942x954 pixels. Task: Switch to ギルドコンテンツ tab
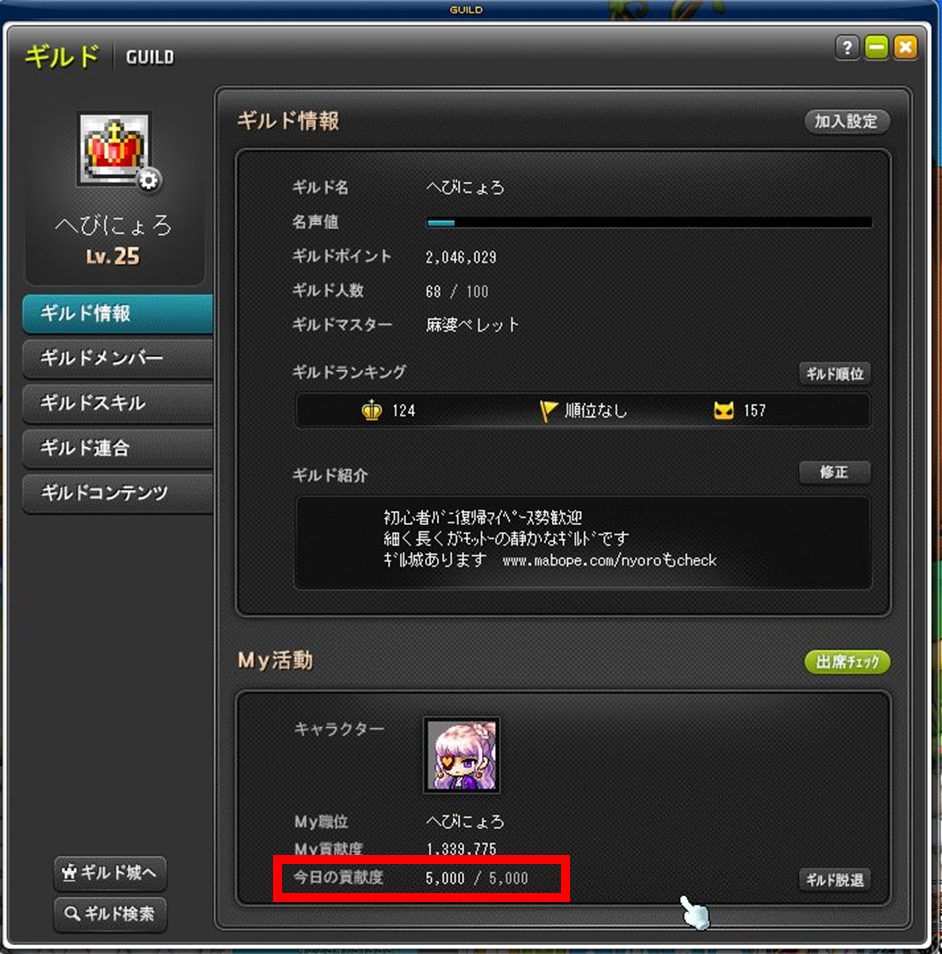tap(117, 493)
